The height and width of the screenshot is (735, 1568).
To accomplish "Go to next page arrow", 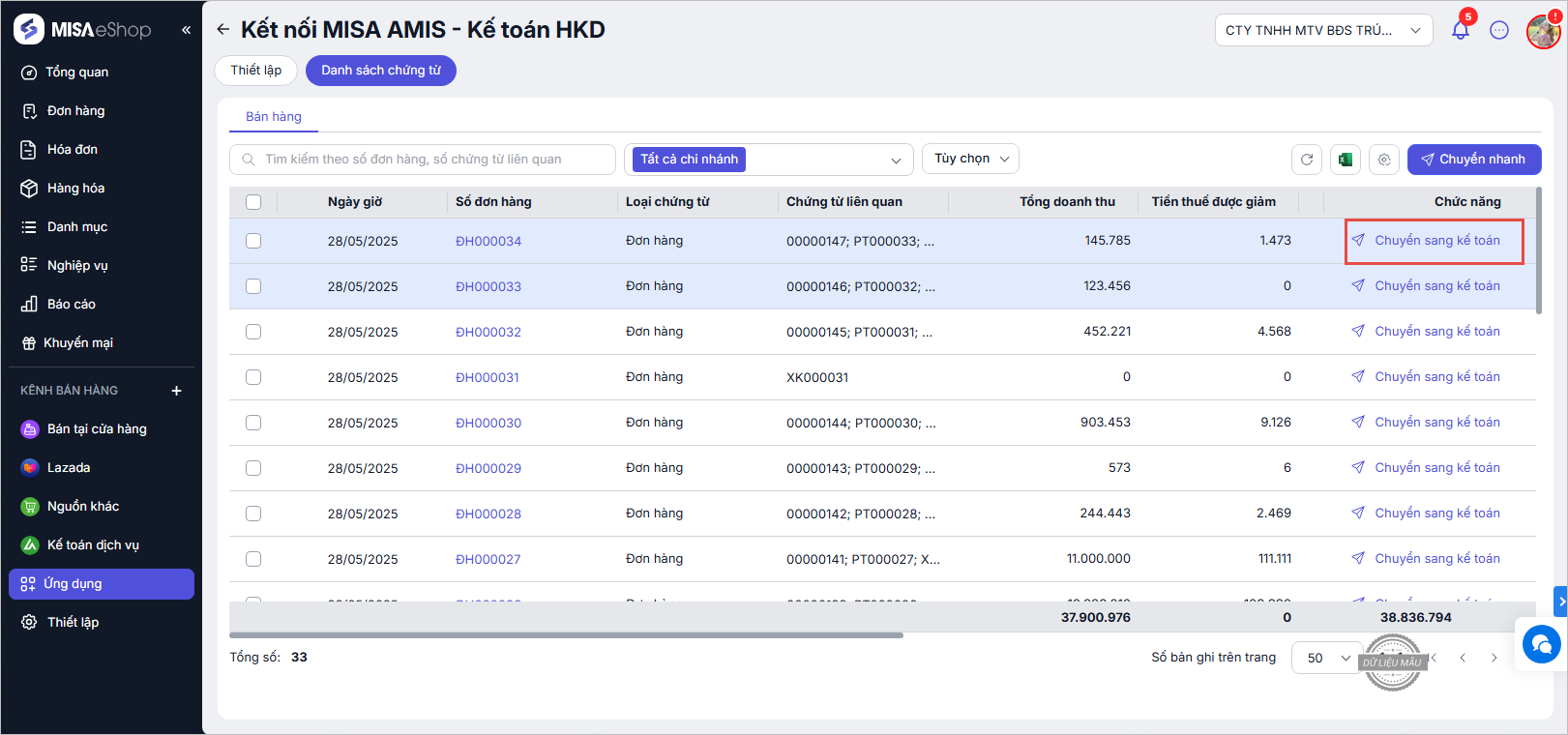I will 1494,658.
